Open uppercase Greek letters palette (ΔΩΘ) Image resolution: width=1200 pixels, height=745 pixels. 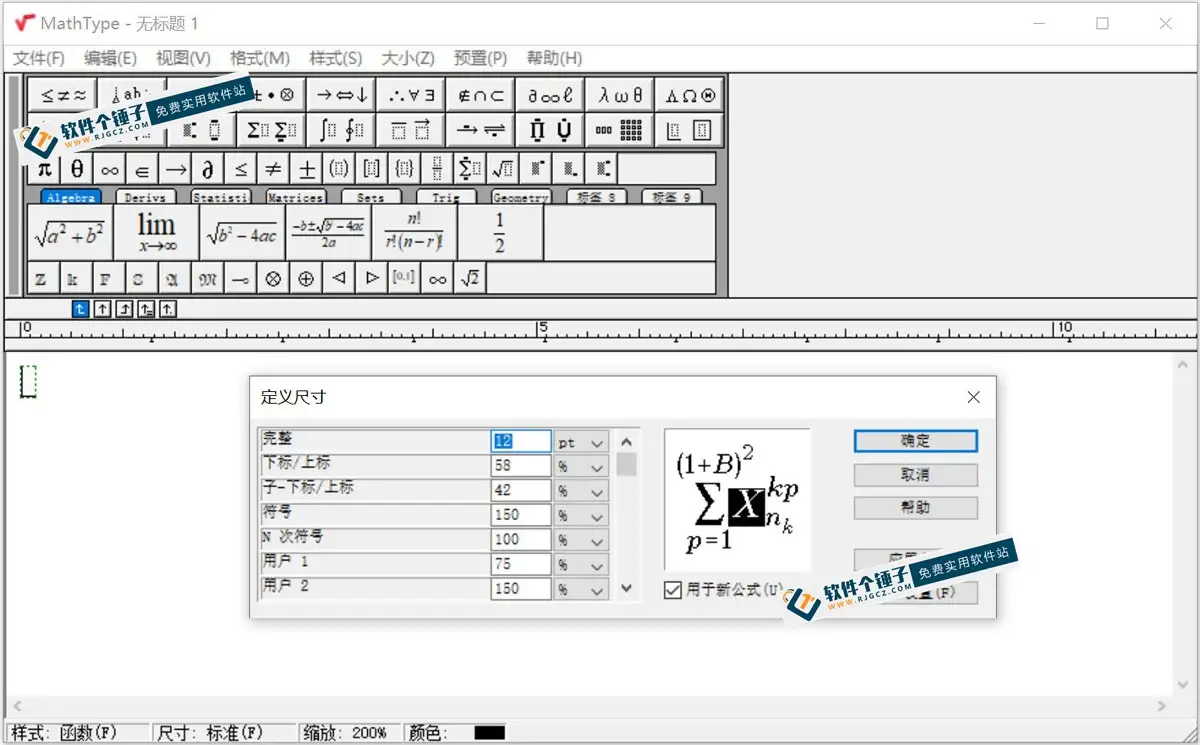click(x=689, y=95)
